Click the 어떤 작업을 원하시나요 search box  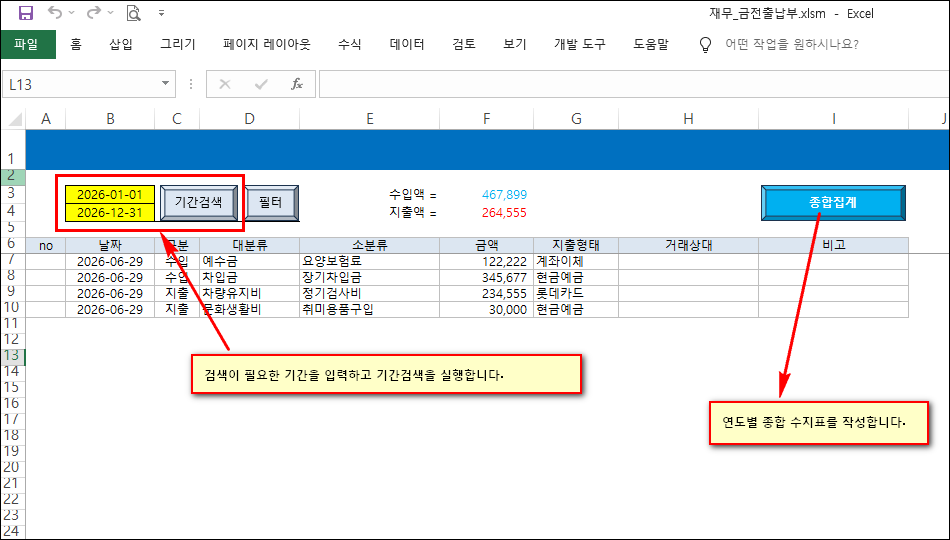791,44
